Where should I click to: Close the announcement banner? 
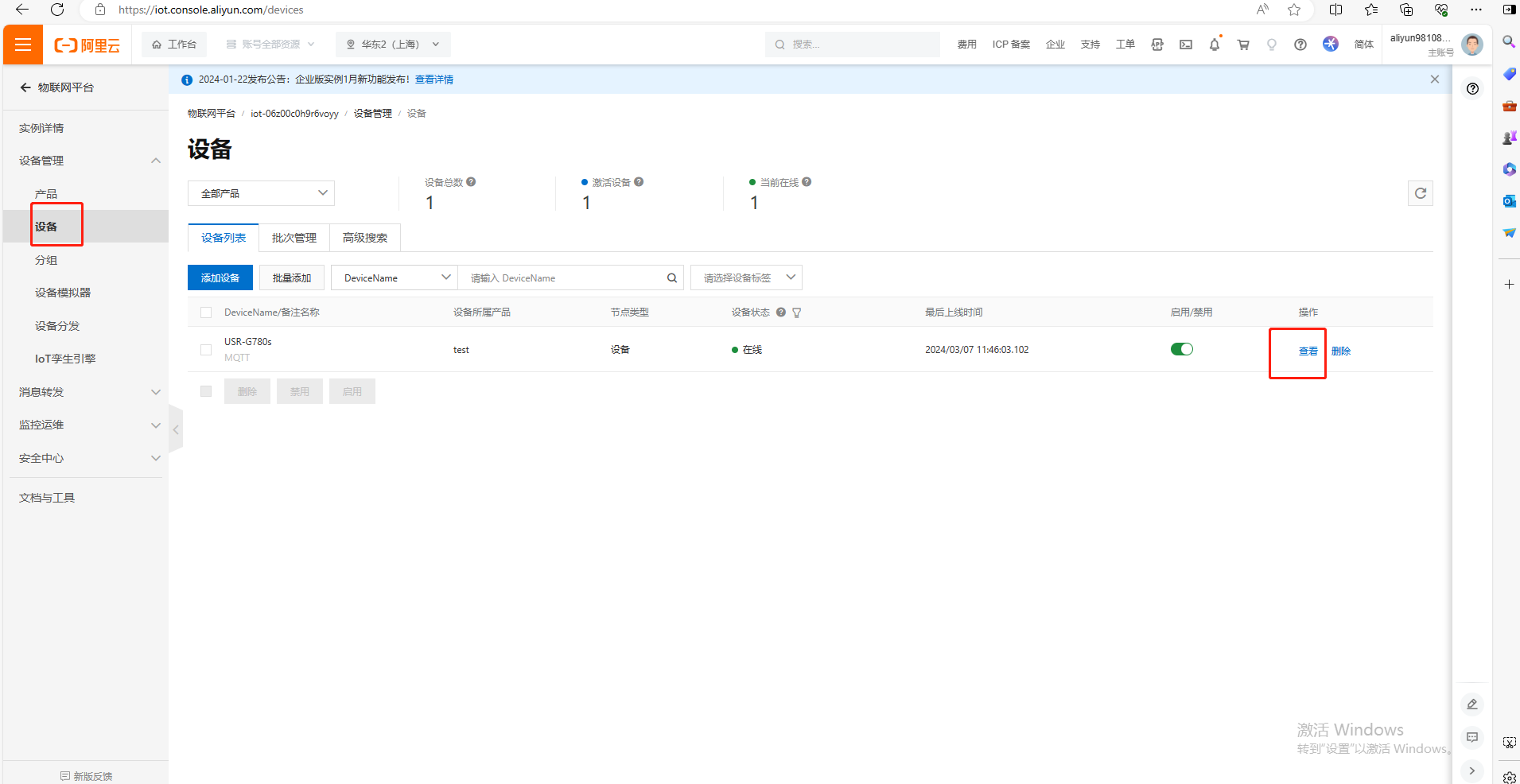[1434, 80]
